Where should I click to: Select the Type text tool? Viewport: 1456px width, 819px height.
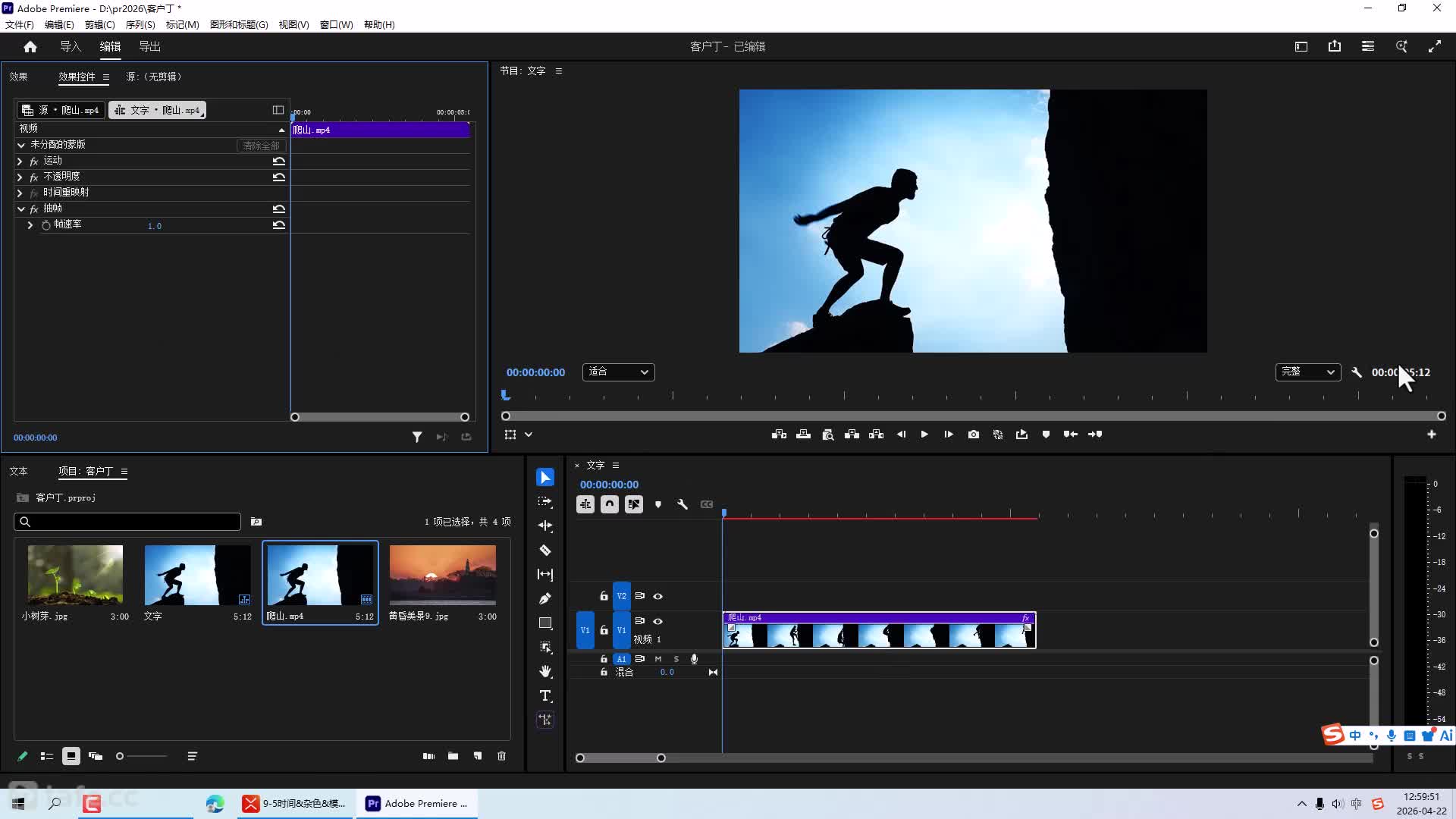point(545,695)
